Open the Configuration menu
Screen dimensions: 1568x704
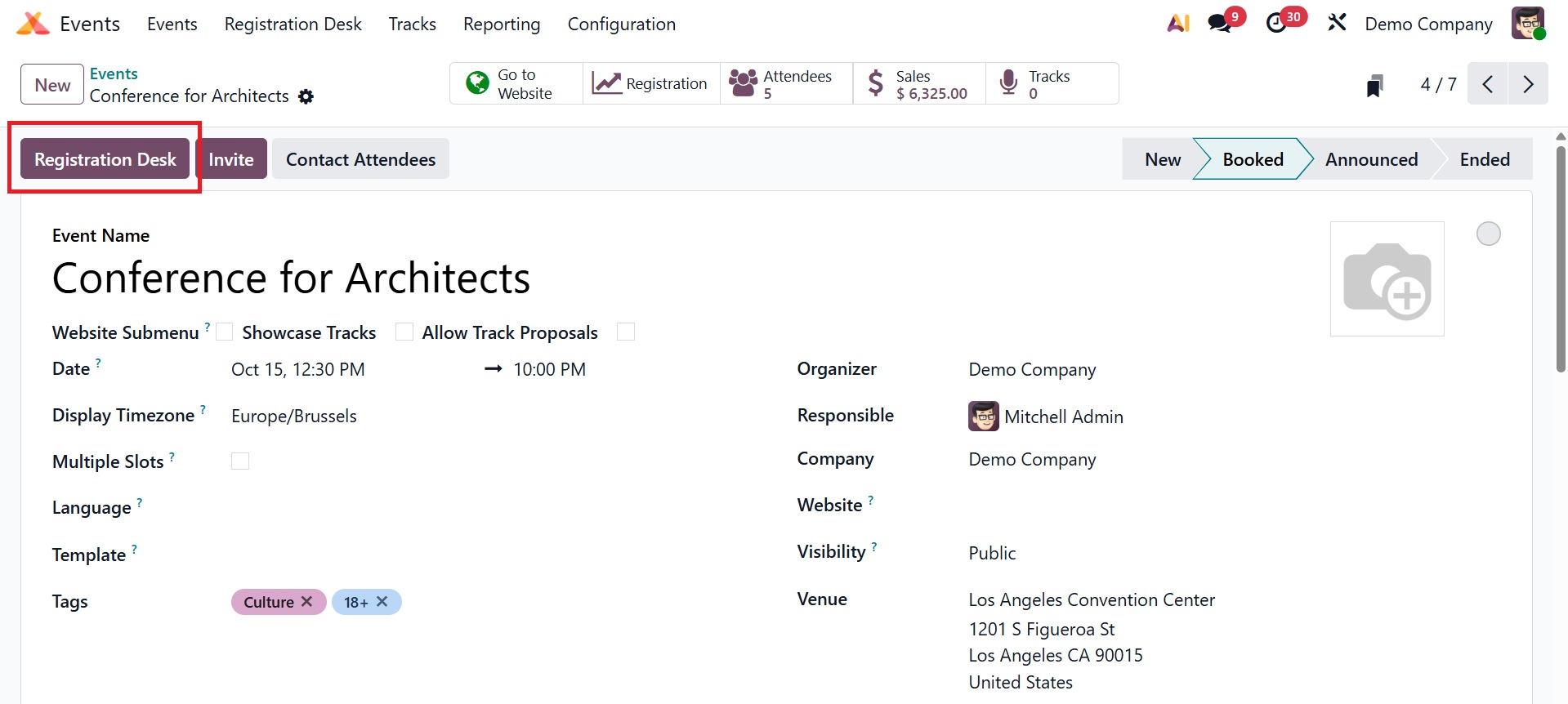tap(621, 25)
